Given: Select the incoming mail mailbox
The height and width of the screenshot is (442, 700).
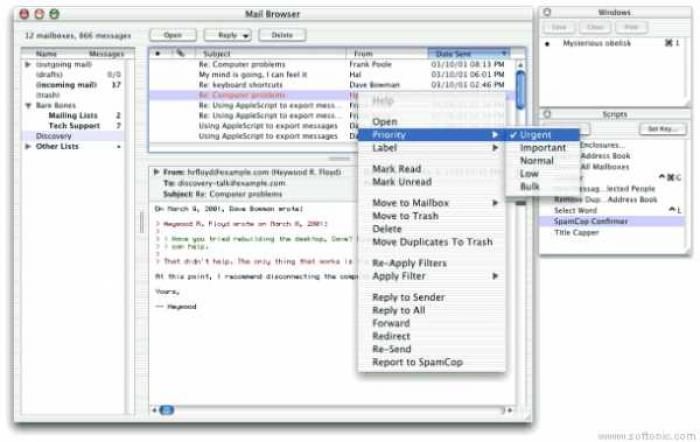Looking at the screenshot, I should [66, 85].
